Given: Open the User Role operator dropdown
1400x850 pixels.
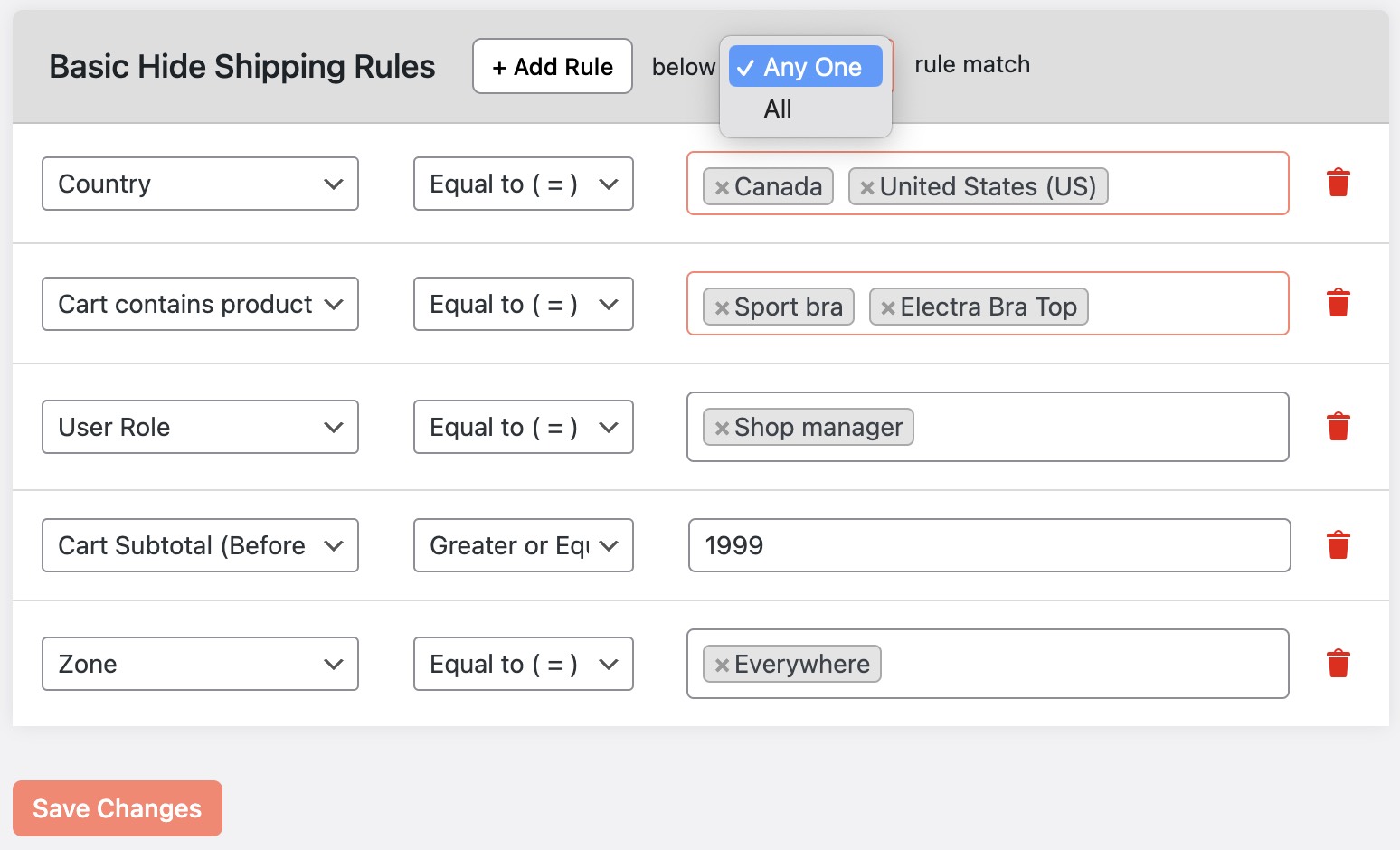Looking at the screenshot, I should coord(523,426).
